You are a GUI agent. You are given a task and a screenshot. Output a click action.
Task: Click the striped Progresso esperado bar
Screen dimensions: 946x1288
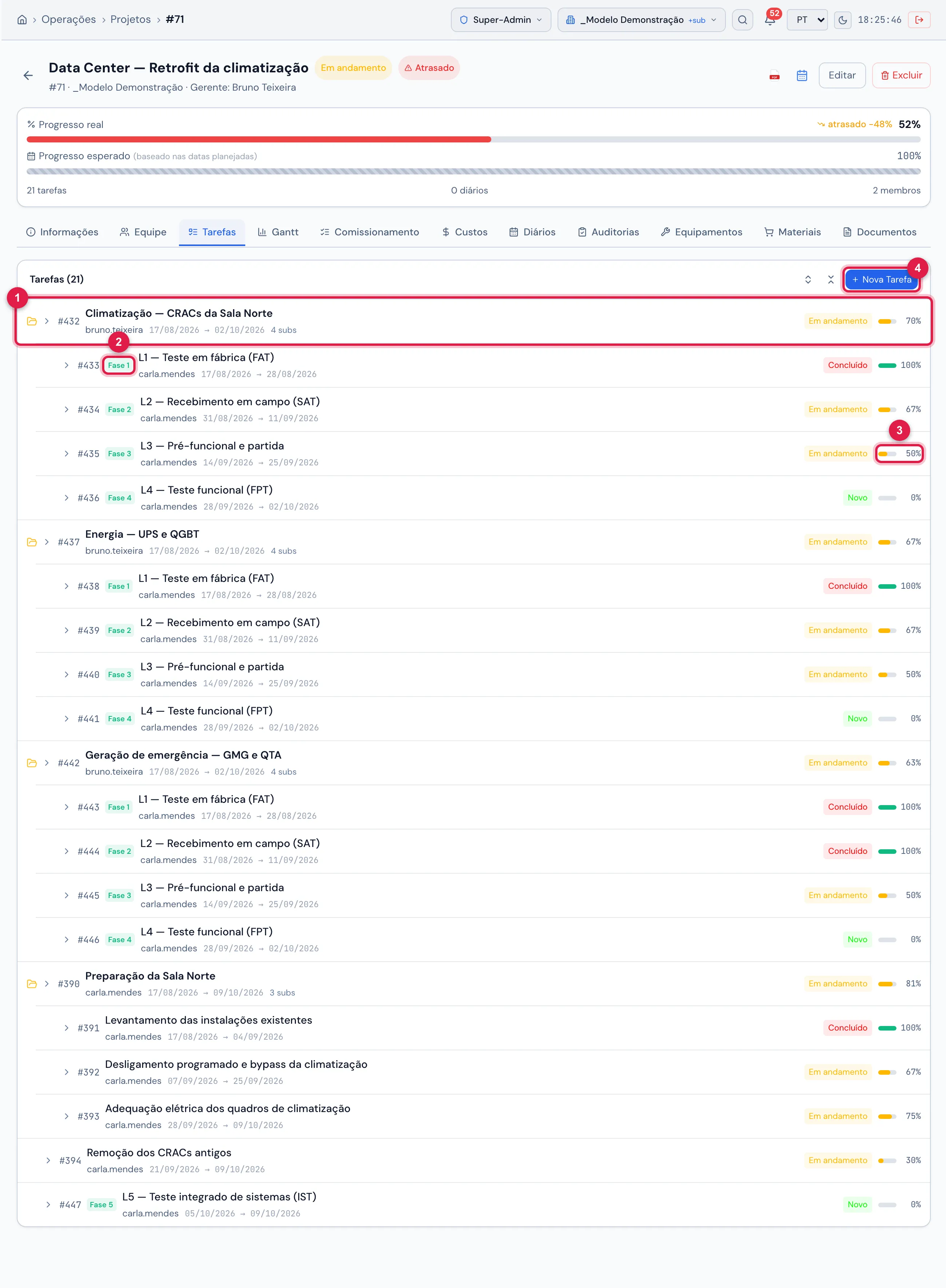(x=474, y=171)
